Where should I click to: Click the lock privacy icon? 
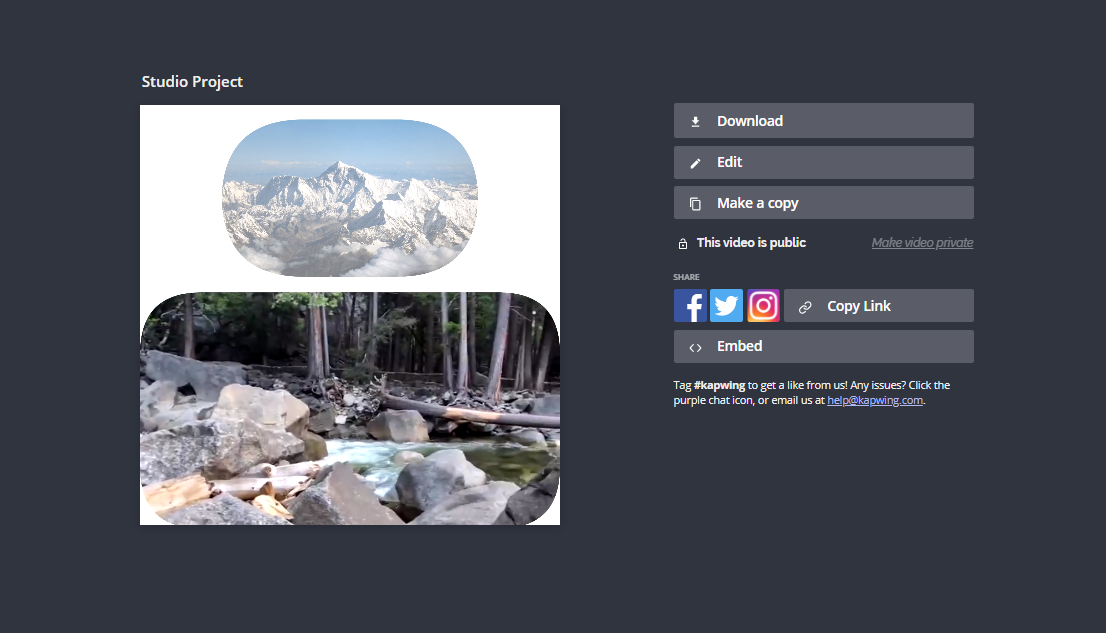click(x=683, y=243)
